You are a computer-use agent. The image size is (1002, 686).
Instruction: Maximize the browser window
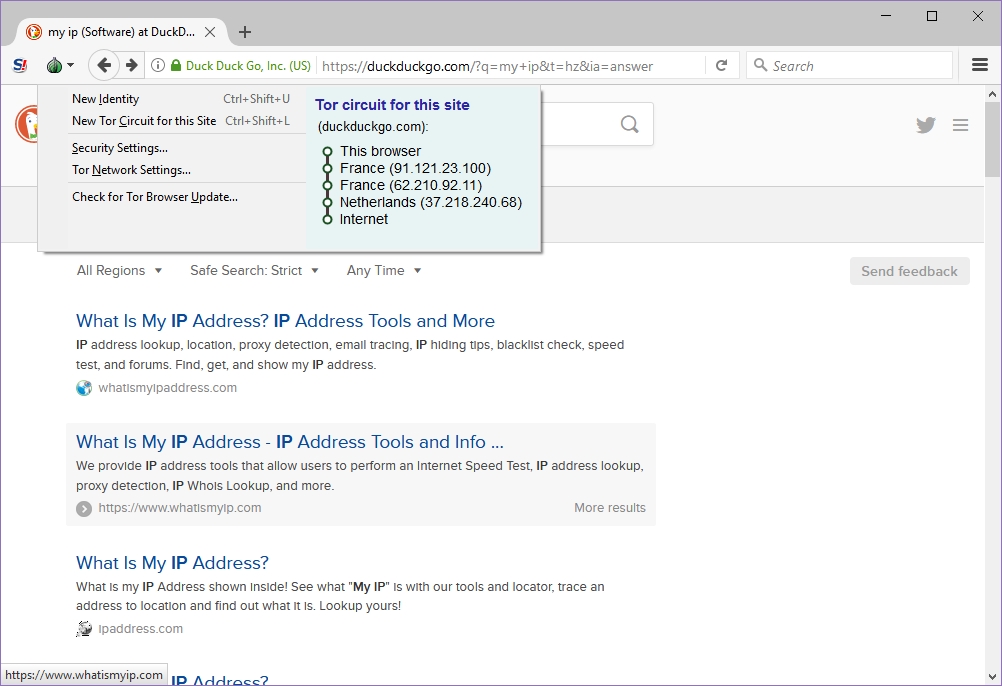pos(932,16)
